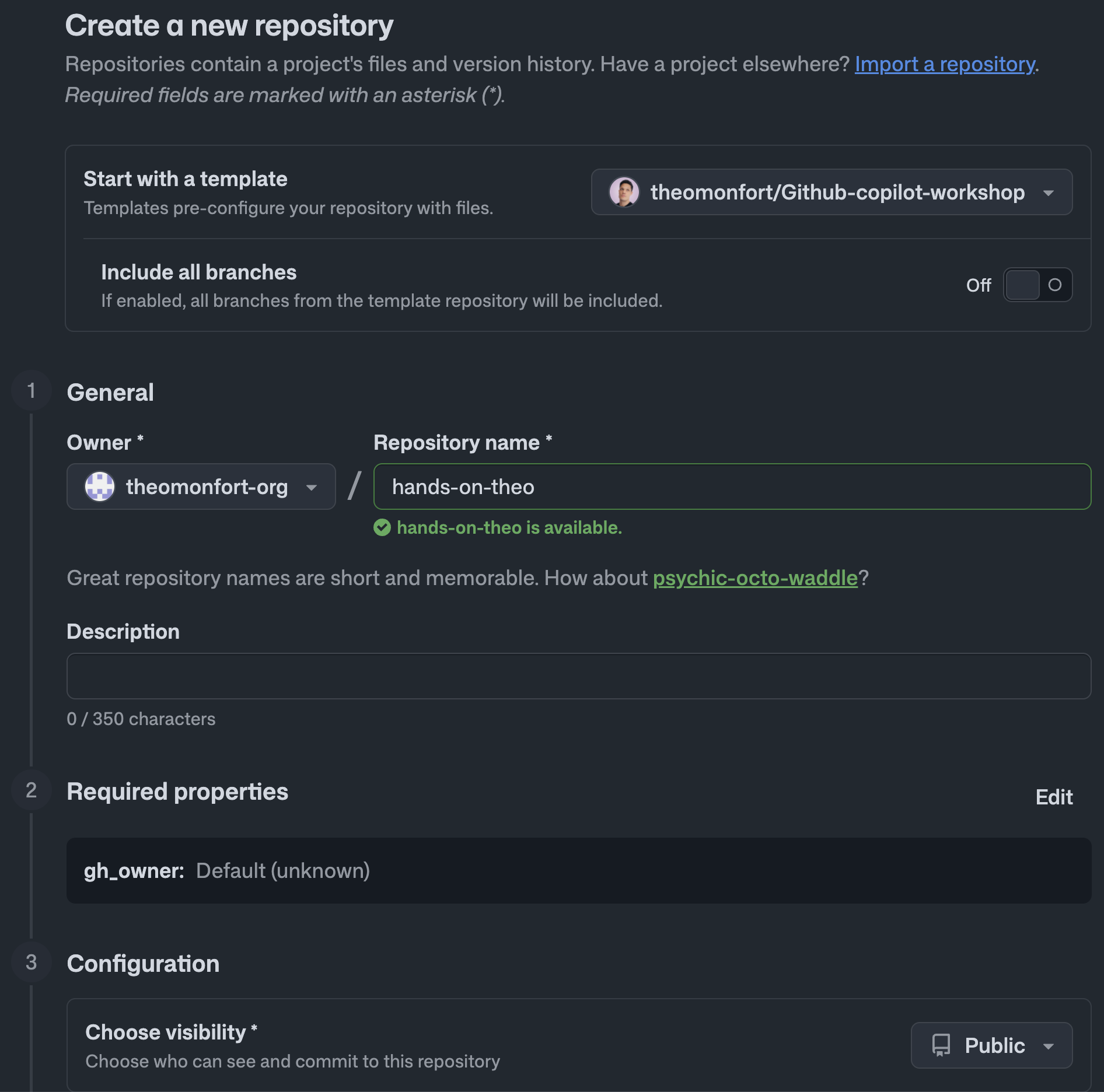
Task: Click the 'Start with a template' heading
Action: point(186,178)
